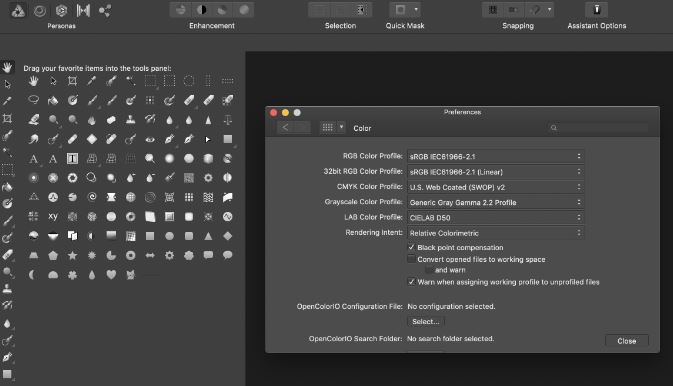Image resolution: width=673 pixels, height=386 pixels.
Task: Switch to the Develop persona icon
Action: [x=61, y=10]
